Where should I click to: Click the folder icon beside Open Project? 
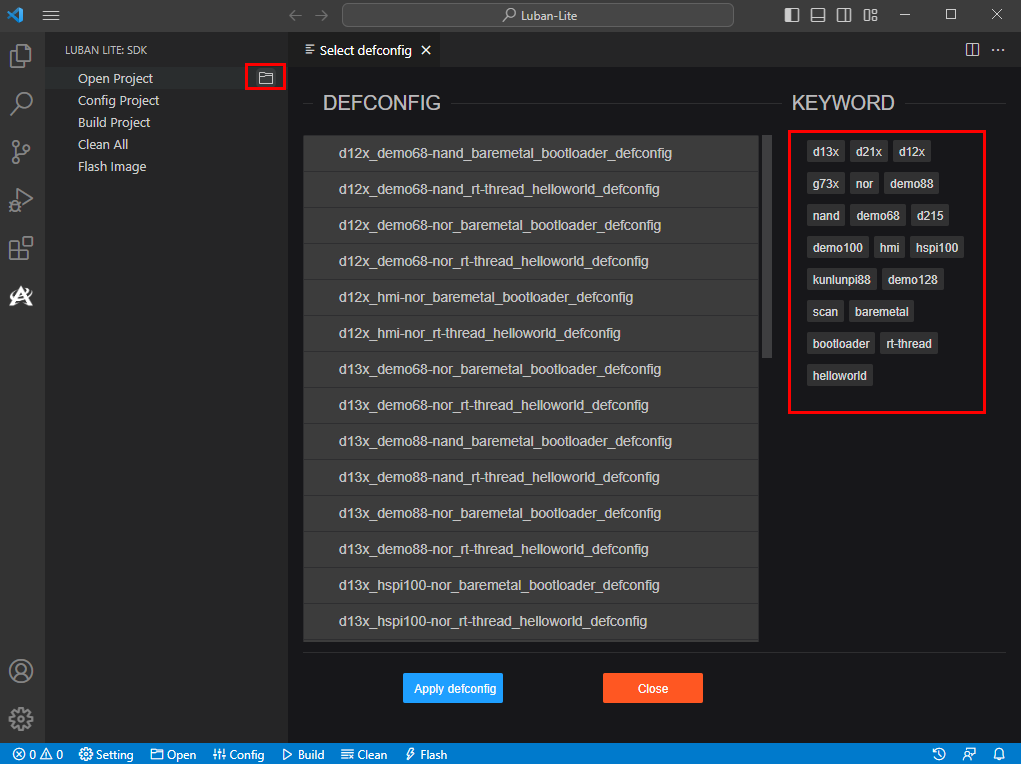266,78
